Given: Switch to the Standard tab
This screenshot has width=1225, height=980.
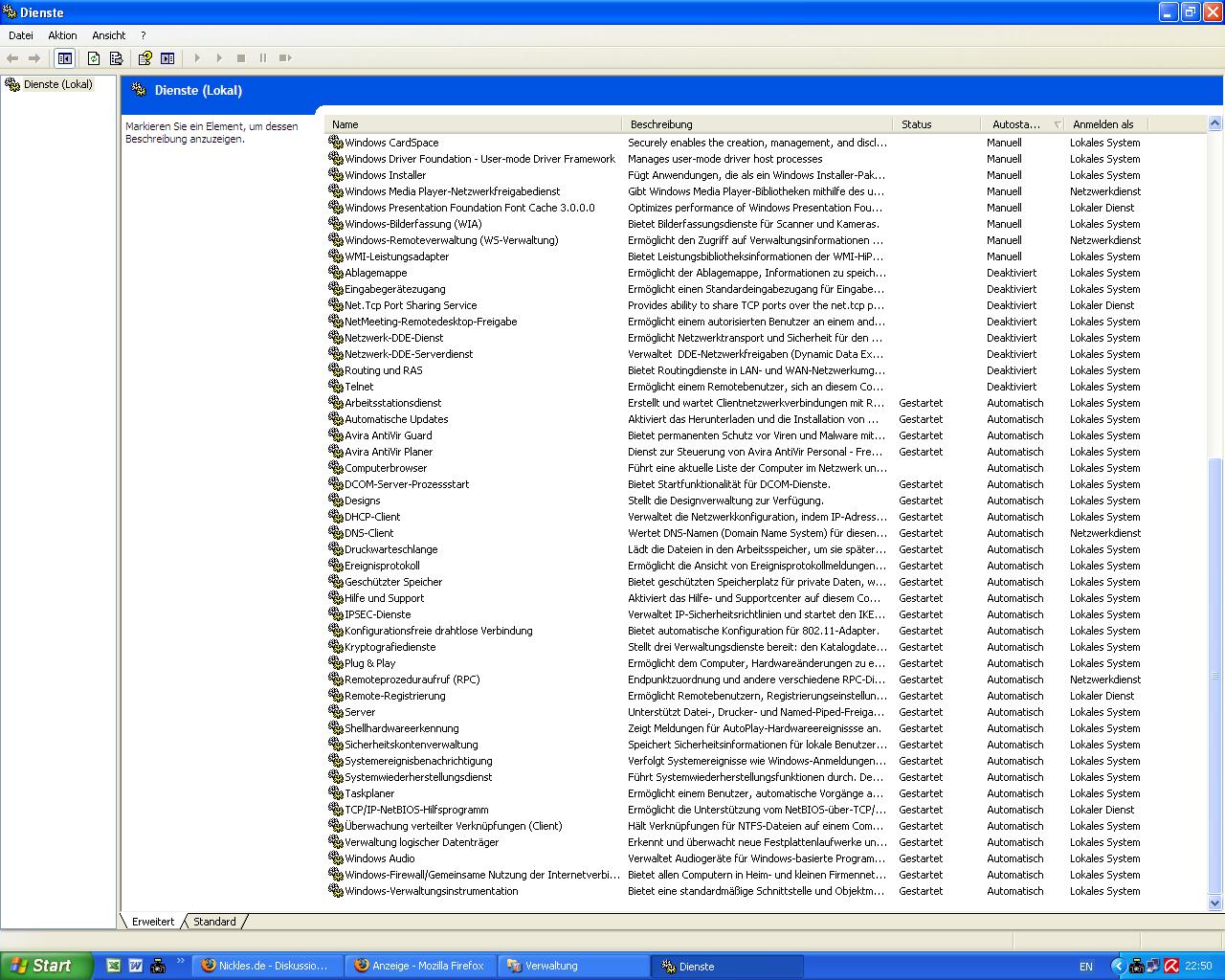Looking at the screenshot, I should tap(214, 922).
